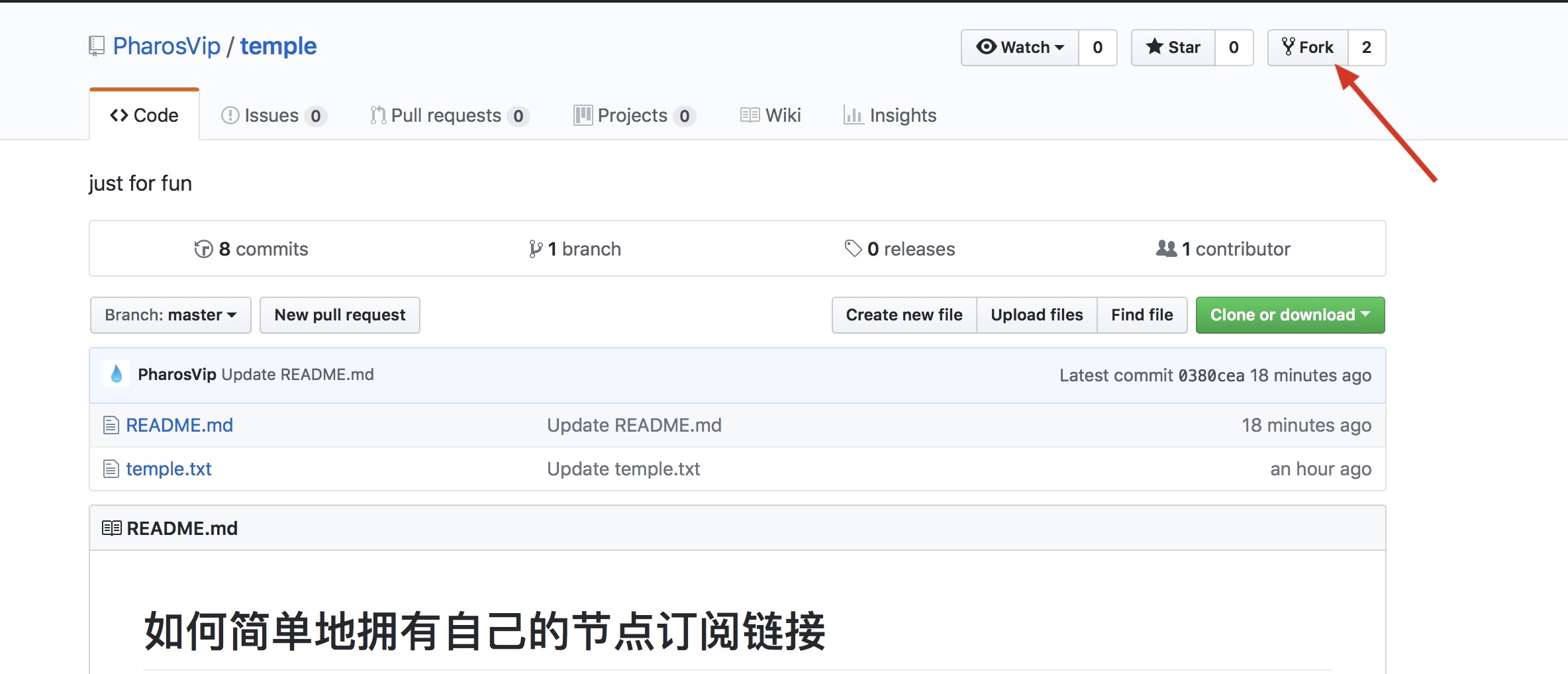Open the Watch notifications dropdown
Viewport: 1568px width, 674px height.
coord(1020,48)
